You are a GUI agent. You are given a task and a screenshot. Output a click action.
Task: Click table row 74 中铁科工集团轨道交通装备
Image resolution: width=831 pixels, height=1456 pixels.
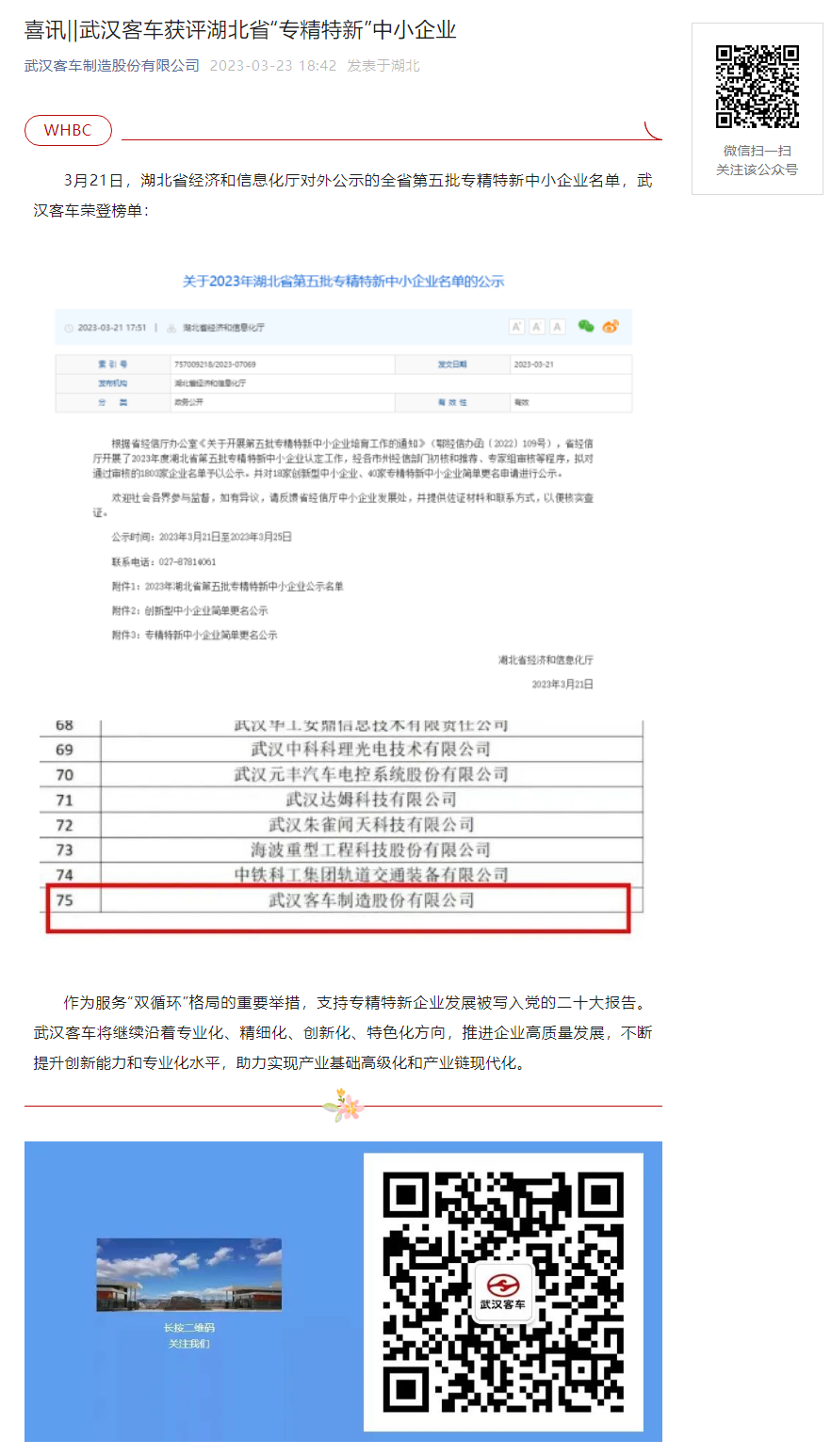coord(342,875)
